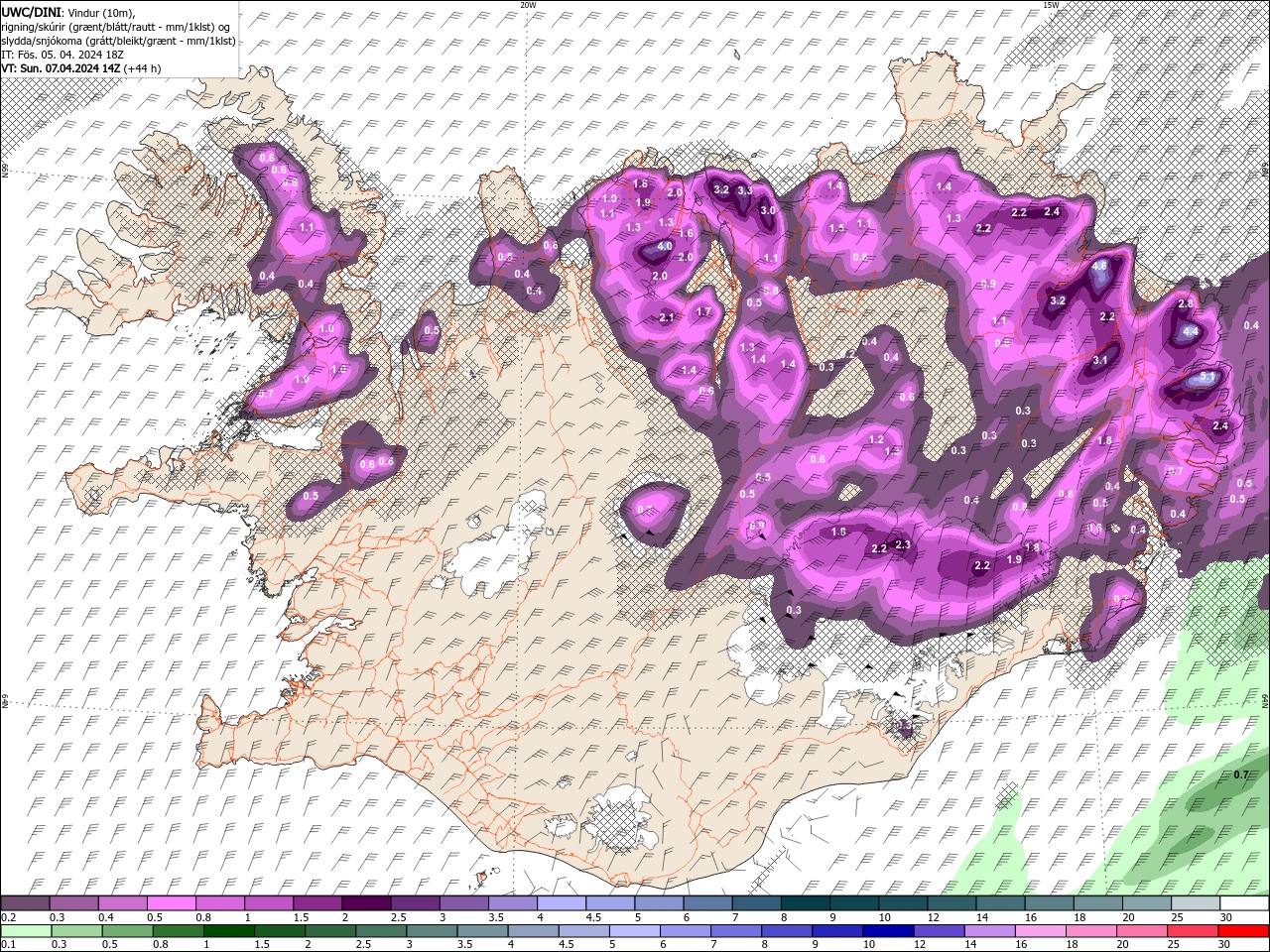
Task: Click the 2.1 snowfall value on map
Action: (x=667, y=317)
